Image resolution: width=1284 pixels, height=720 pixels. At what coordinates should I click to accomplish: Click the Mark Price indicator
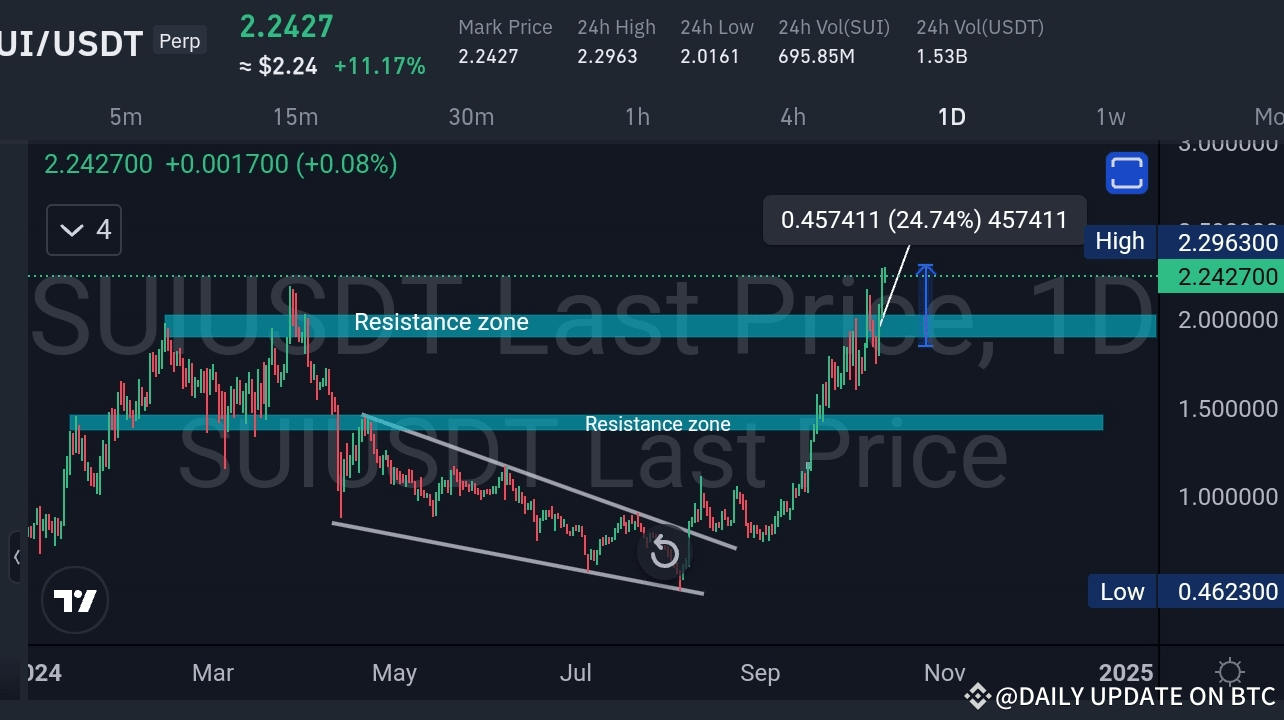[504, 42]
